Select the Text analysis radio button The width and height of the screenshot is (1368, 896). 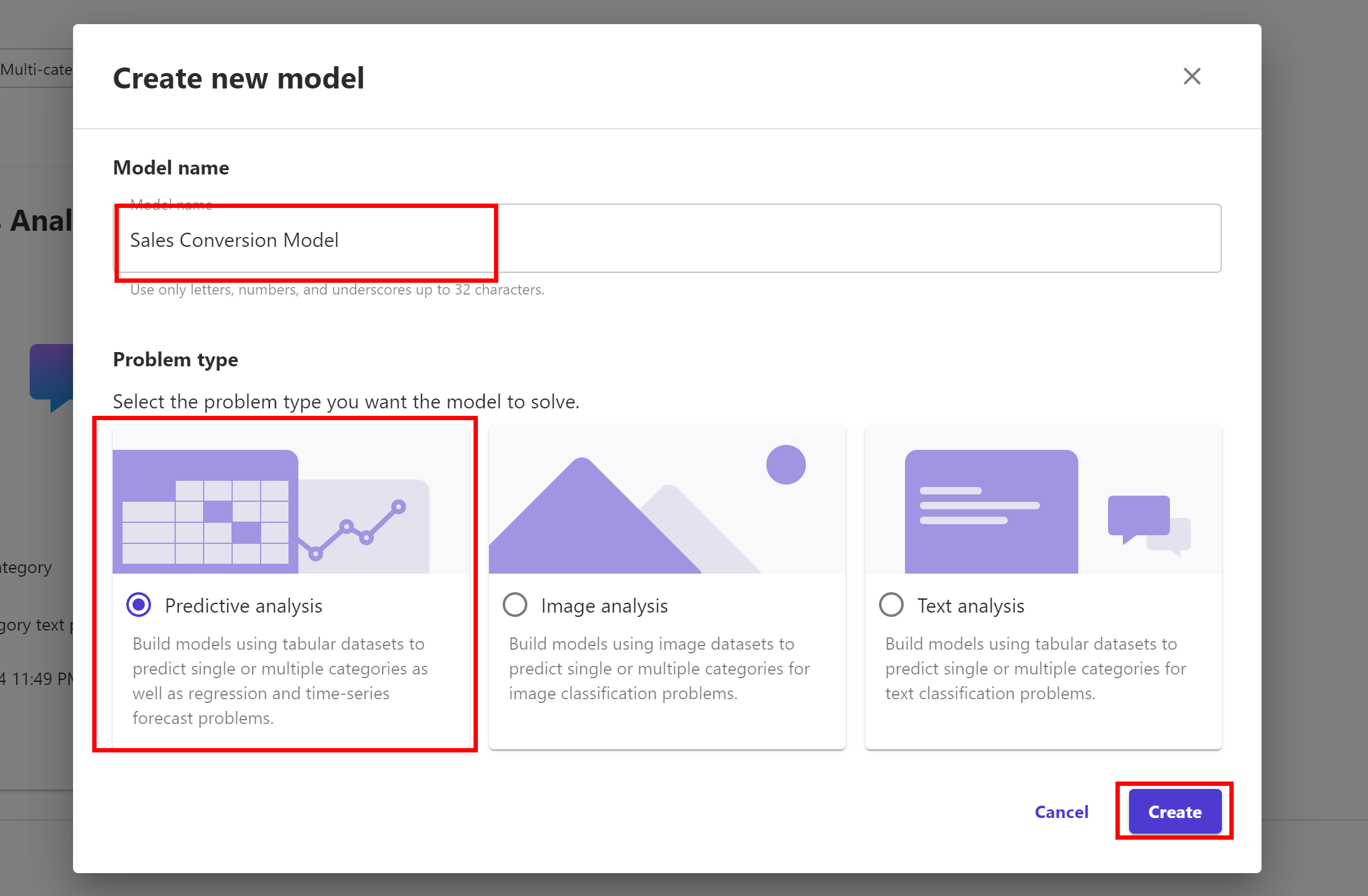click(x=891, y=605)
